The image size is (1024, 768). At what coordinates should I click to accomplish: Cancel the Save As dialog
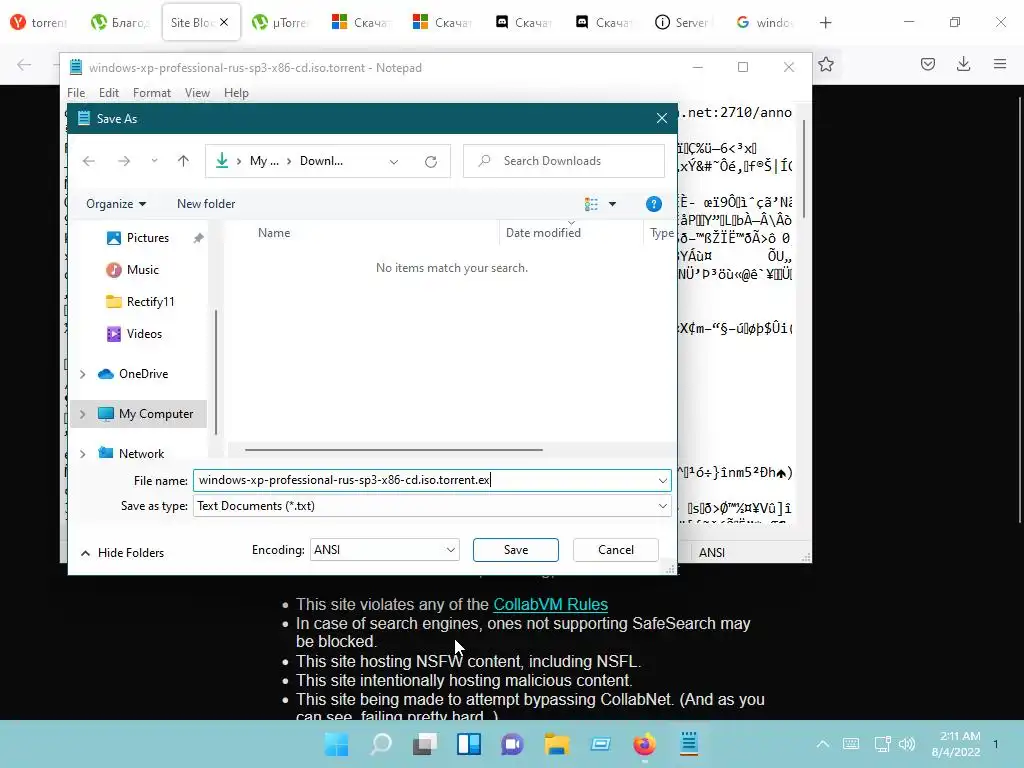click(x=616, y=550)
